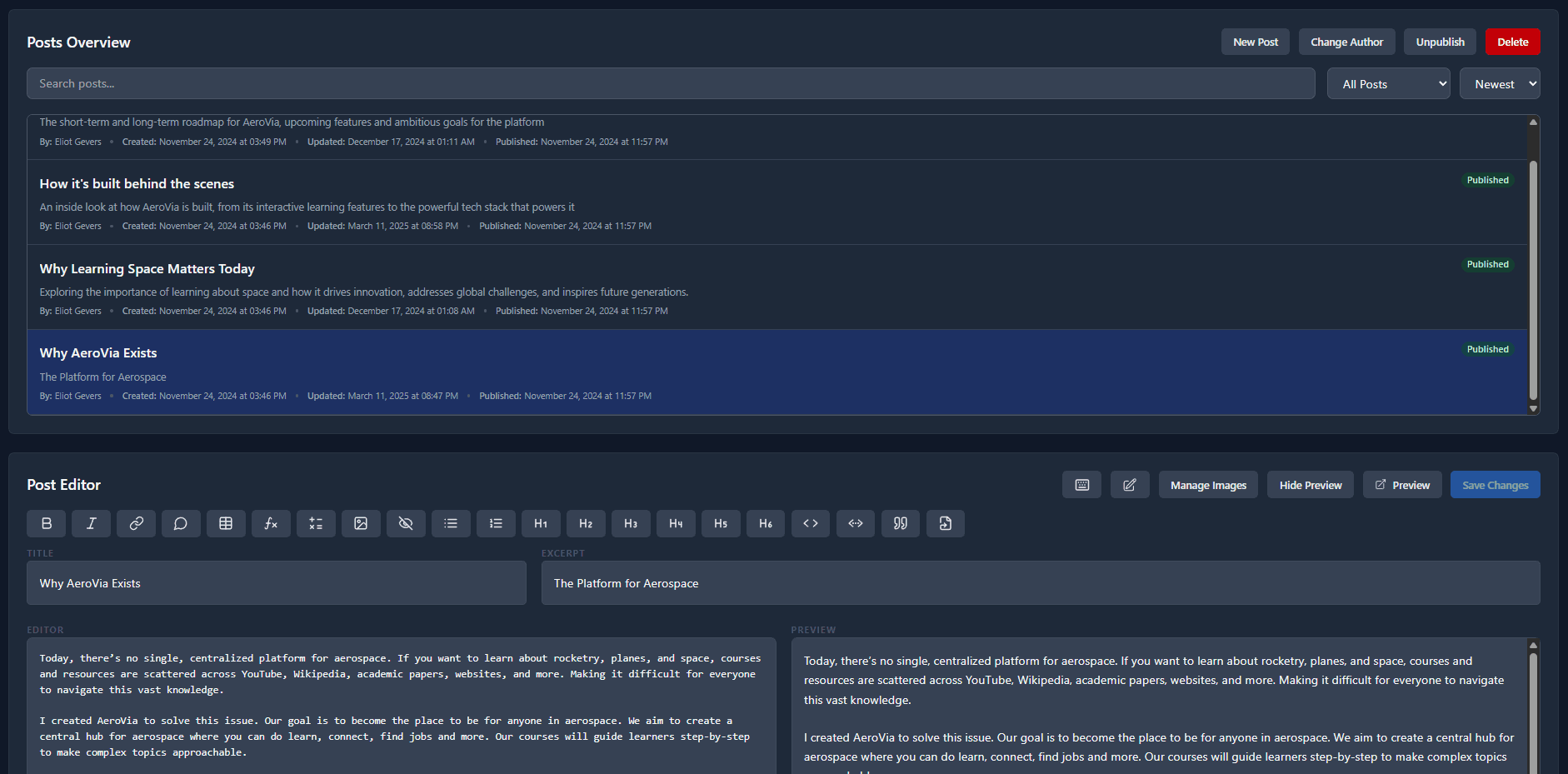Select the 'How it's built behind the scenes' post
1568x774 pixels.
pyautogui.click(x=137, y=184)
